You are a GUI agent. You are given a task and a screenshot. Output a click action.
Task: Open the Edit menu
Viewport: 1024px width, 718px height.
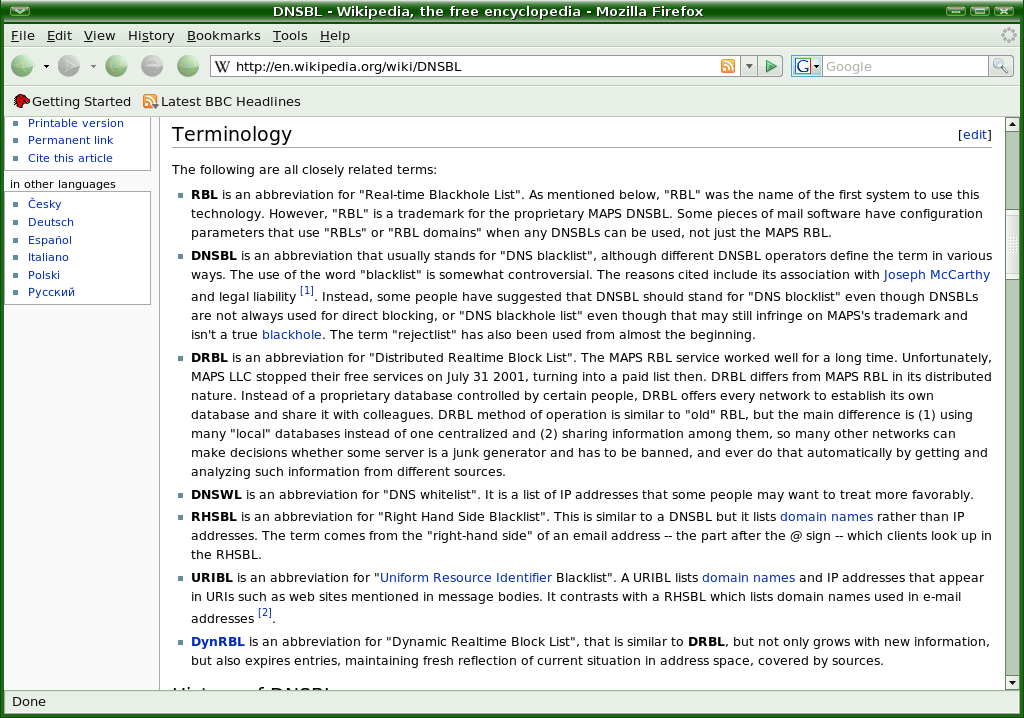click(x=59, y=36)
